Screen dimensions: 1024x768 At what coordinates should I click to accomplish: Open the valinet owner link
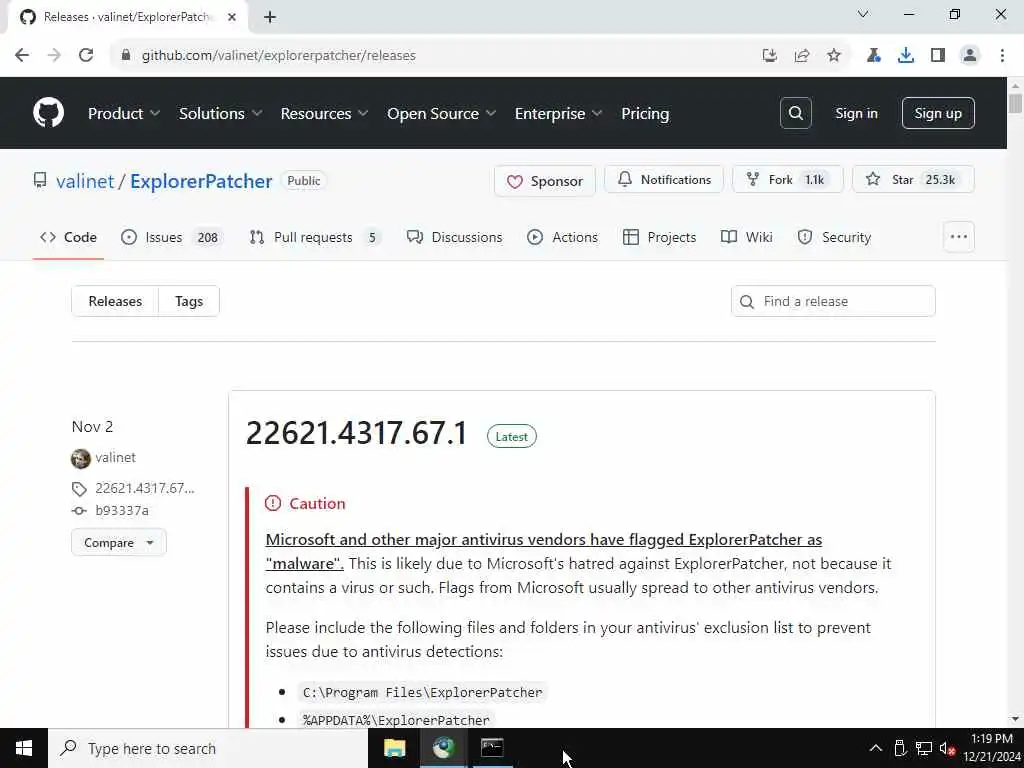click(x=85, y=181)
